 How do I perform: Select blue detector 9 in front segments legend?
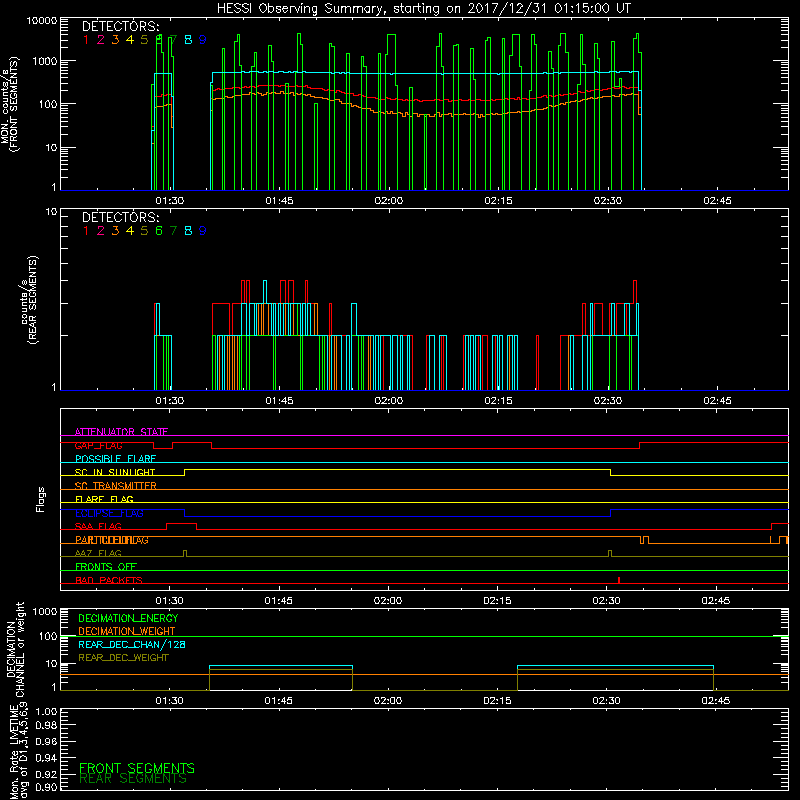(x=203, y=39)
